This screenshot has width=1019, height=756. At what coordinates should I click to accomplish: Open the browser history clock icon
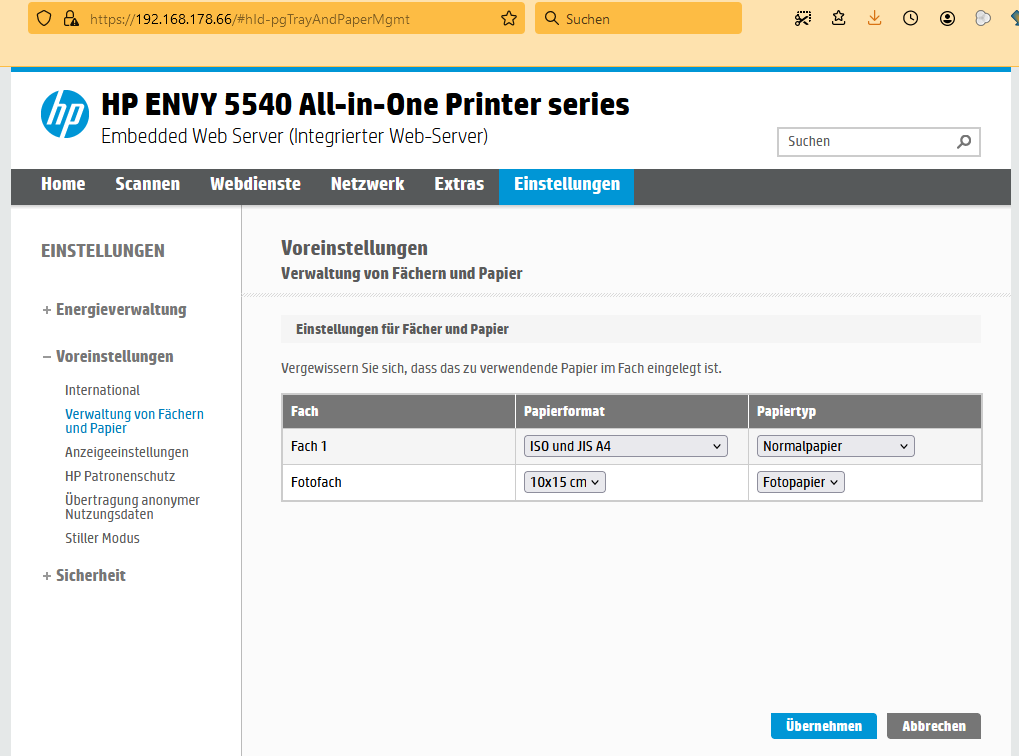click(x=910, y=18)
